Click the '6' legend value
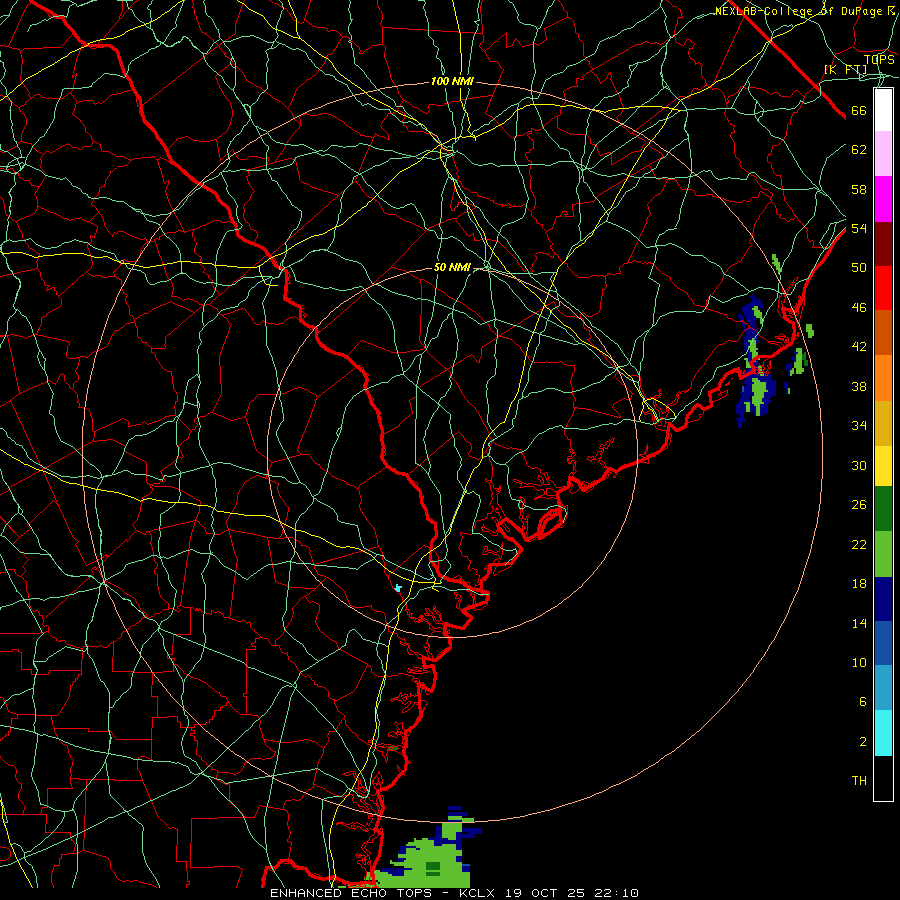 click(x=862, y=701)
